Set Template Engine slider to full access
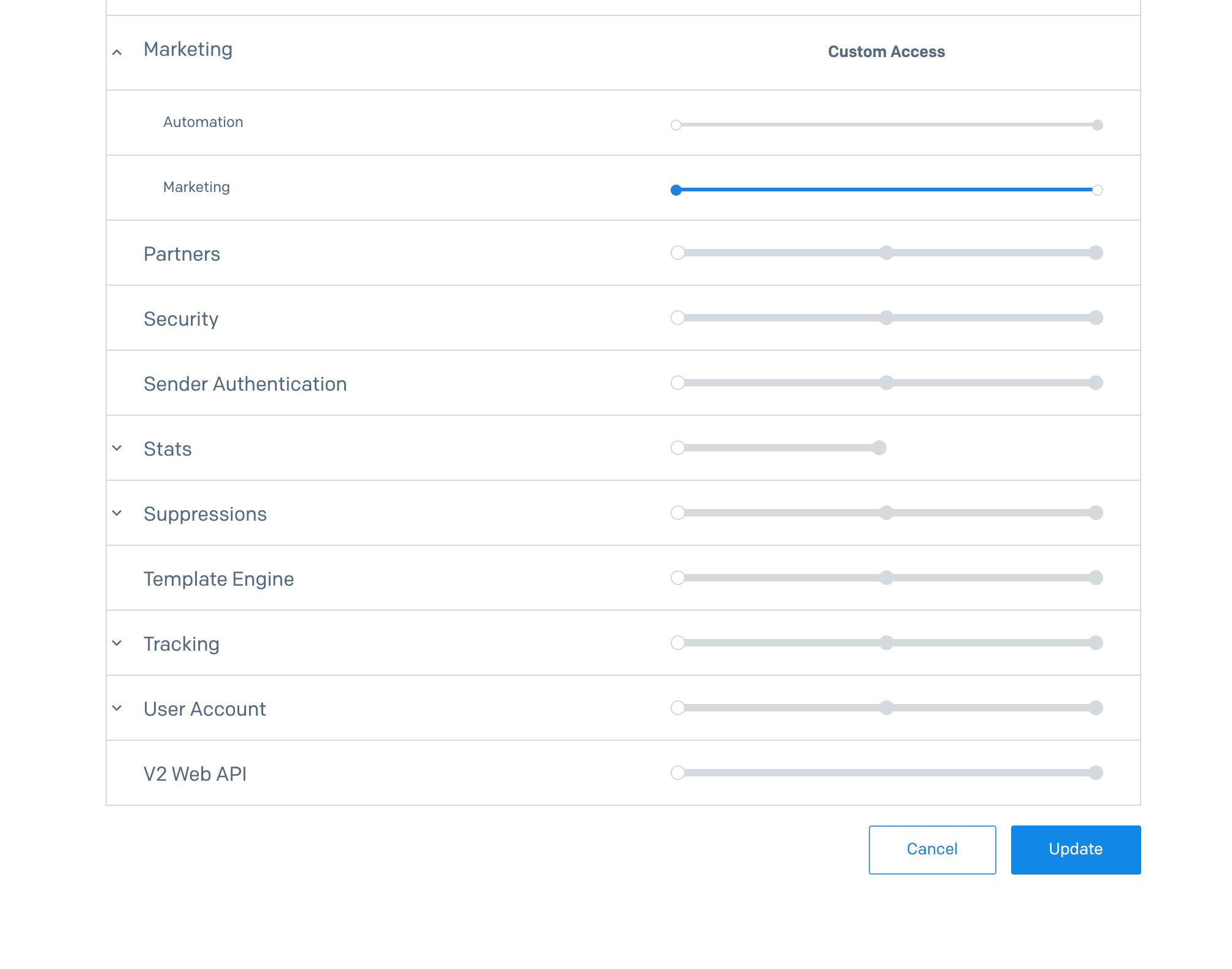1232x969 pixels. tap(1096, 578)
